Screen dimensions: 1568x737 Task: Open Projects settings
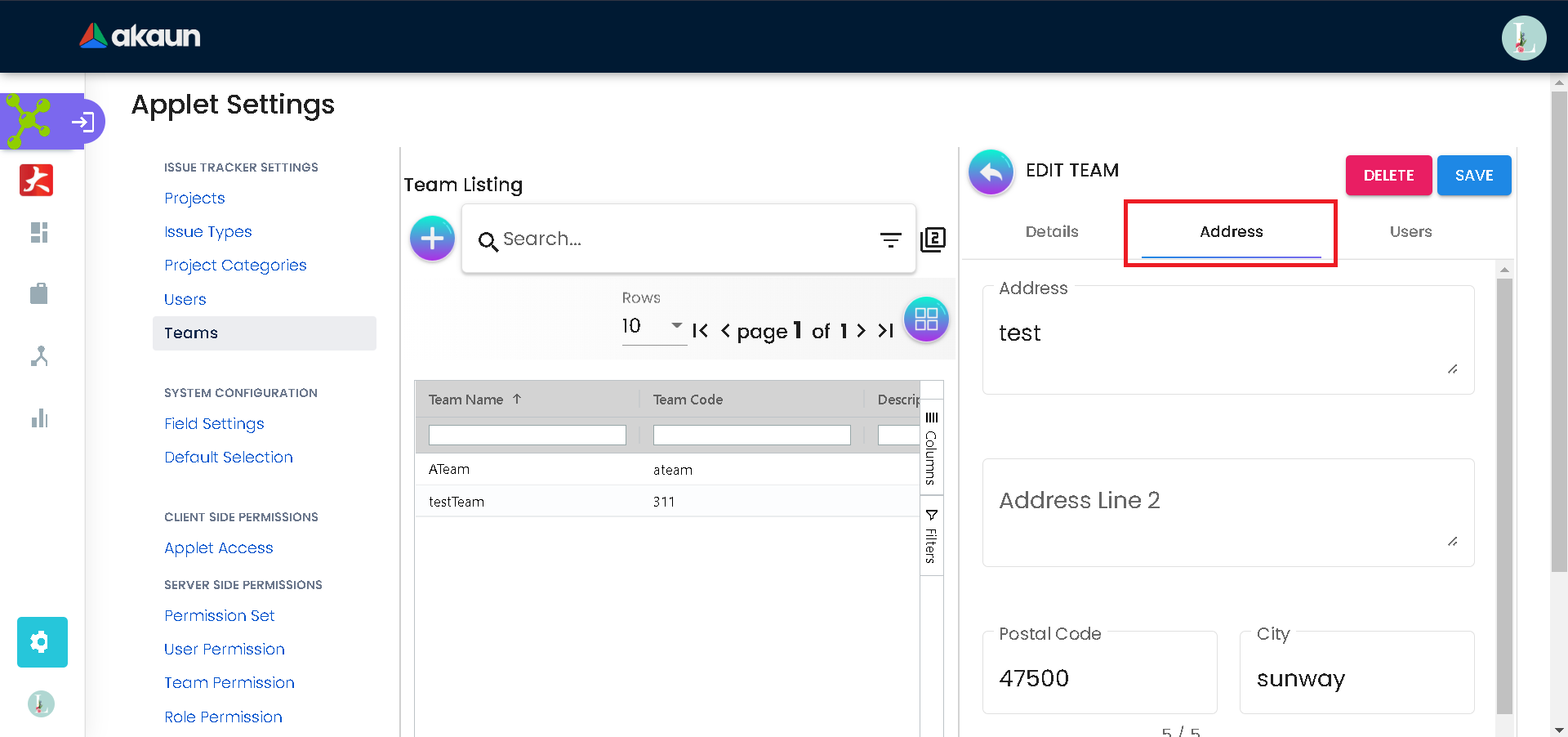click(194, 199)
